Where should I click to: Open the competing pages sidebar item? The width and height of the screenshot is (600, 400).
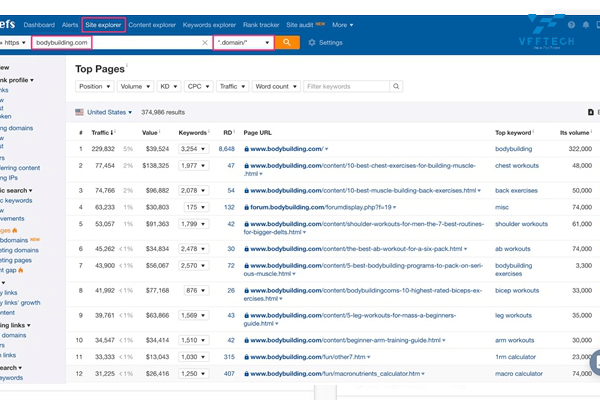[16, 260]
